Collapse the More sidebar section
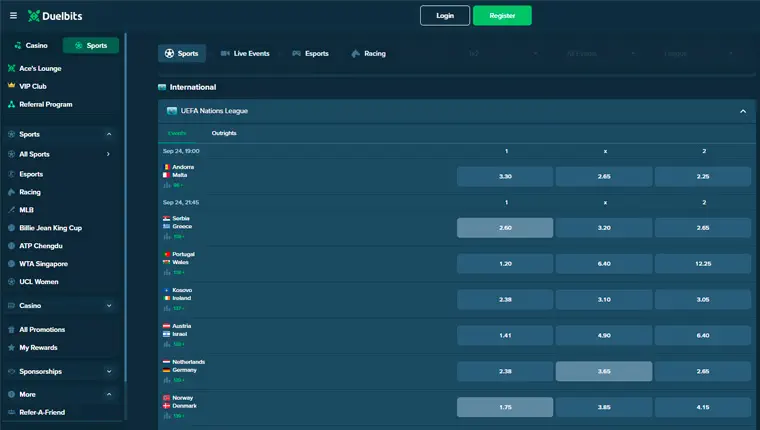Image resolution: width=760 pixels, height=430 pixels. [109, 394]
